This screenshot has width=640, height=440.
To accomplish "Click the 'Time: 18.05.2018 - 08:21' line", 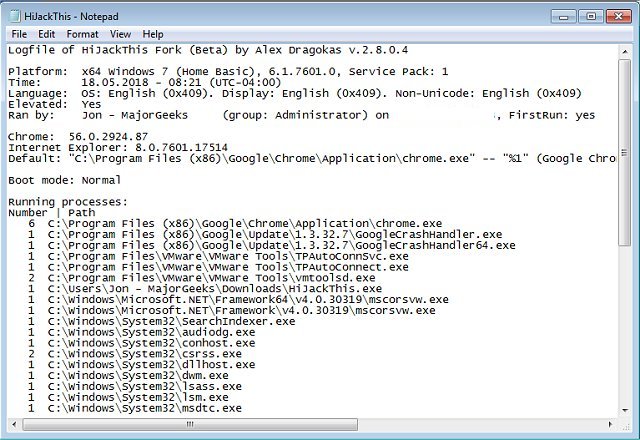I will [144, 82].
